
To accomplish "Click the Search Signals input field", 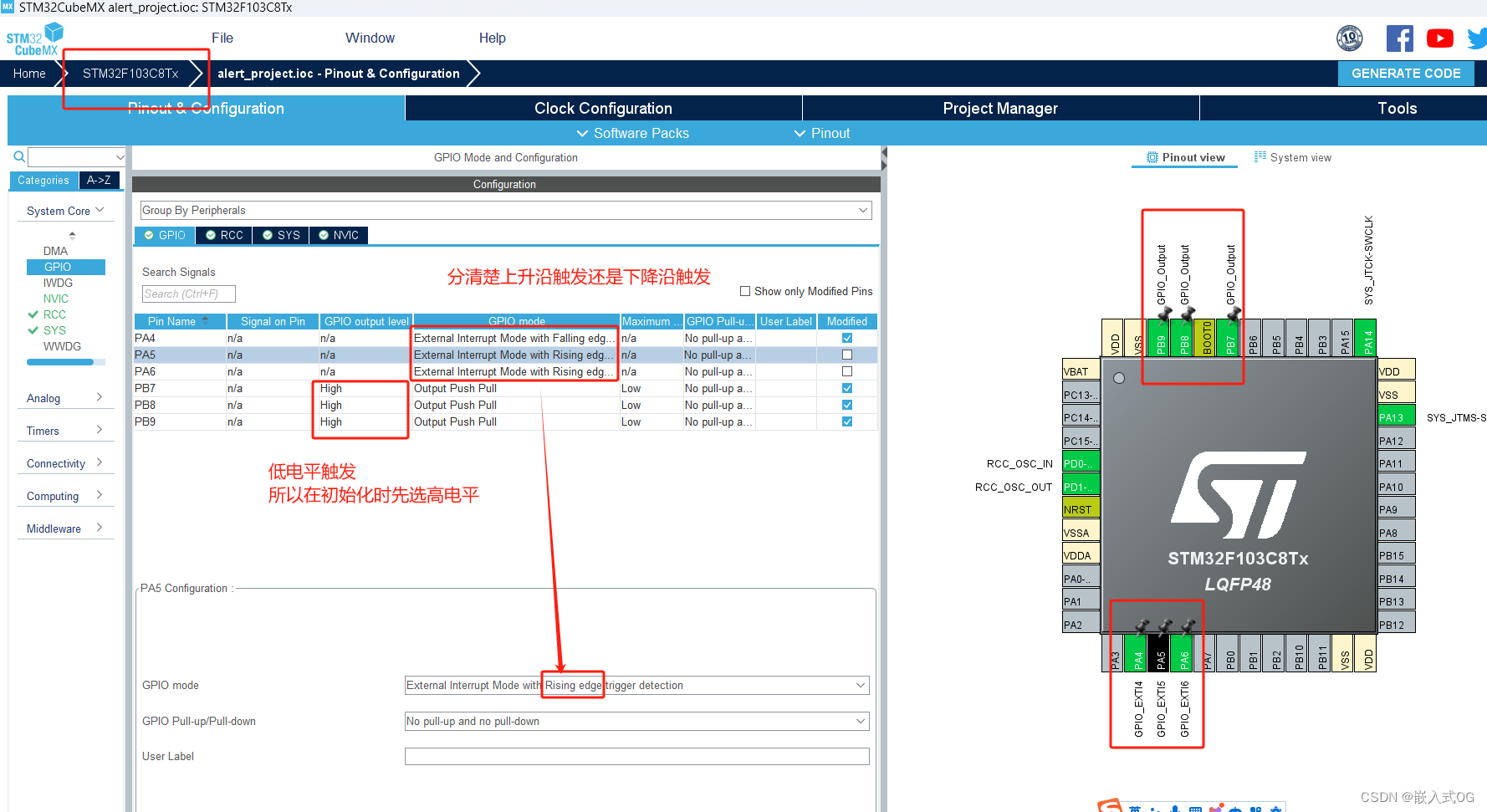I will click(x=188, y=294).
